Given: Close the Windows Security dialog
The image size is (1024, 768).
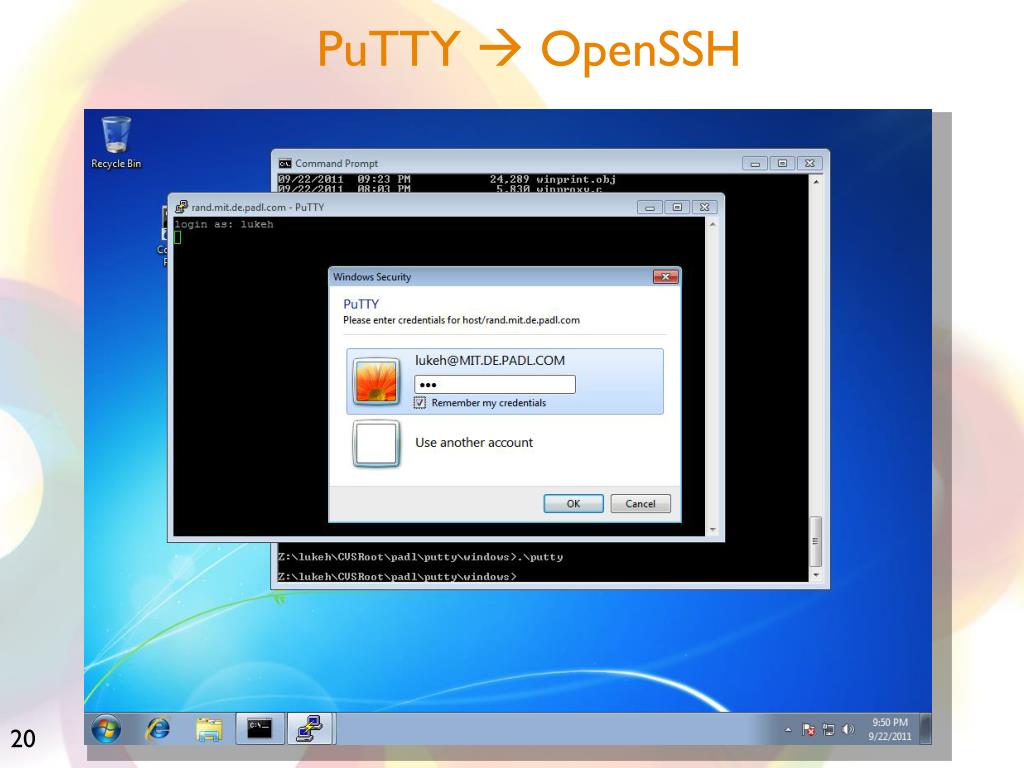Looking at the screenshot, I should click(665, 277).
